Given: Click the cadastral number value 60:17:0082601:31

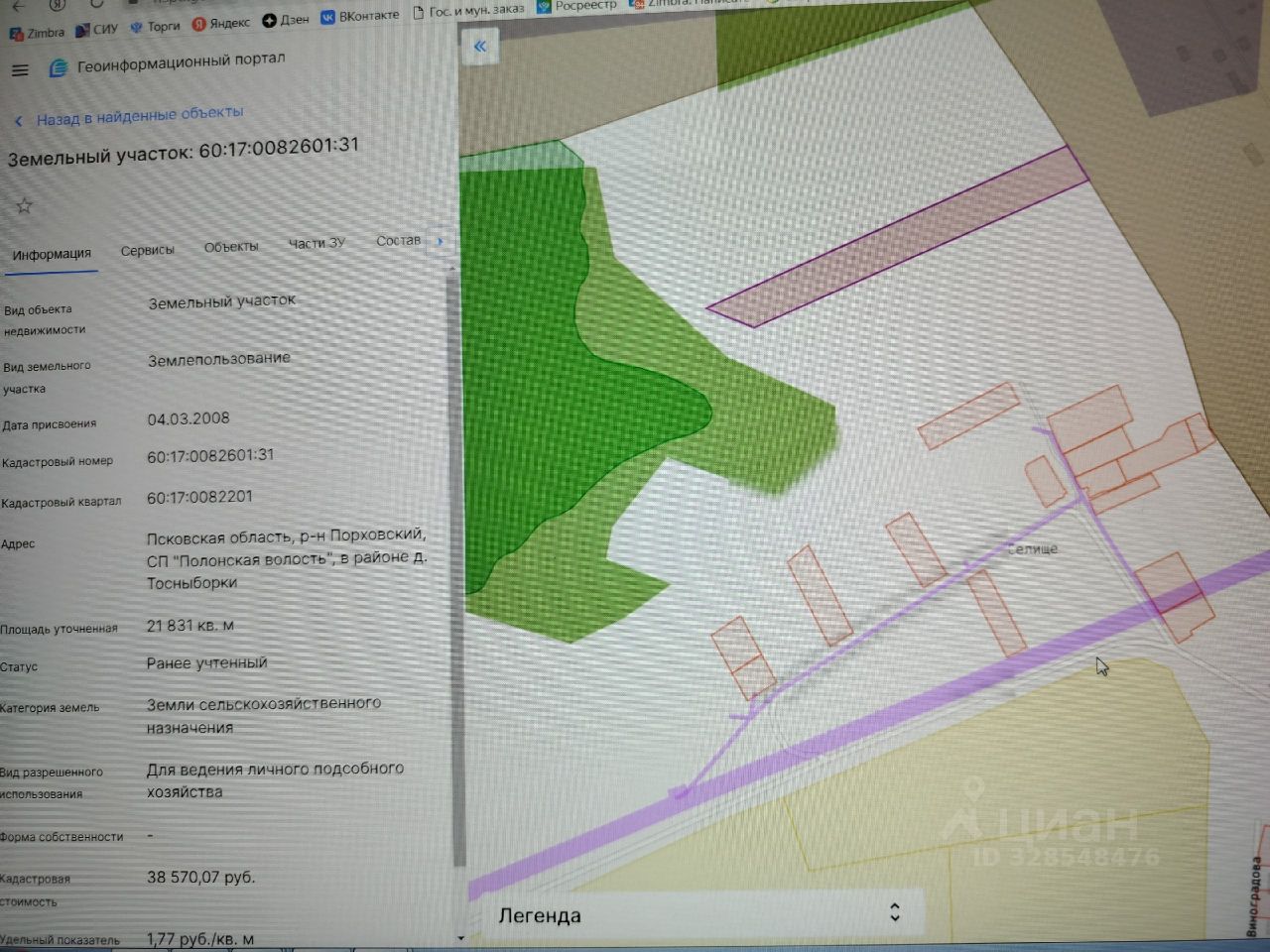Looking at the screenshot, I should point(210,456).
